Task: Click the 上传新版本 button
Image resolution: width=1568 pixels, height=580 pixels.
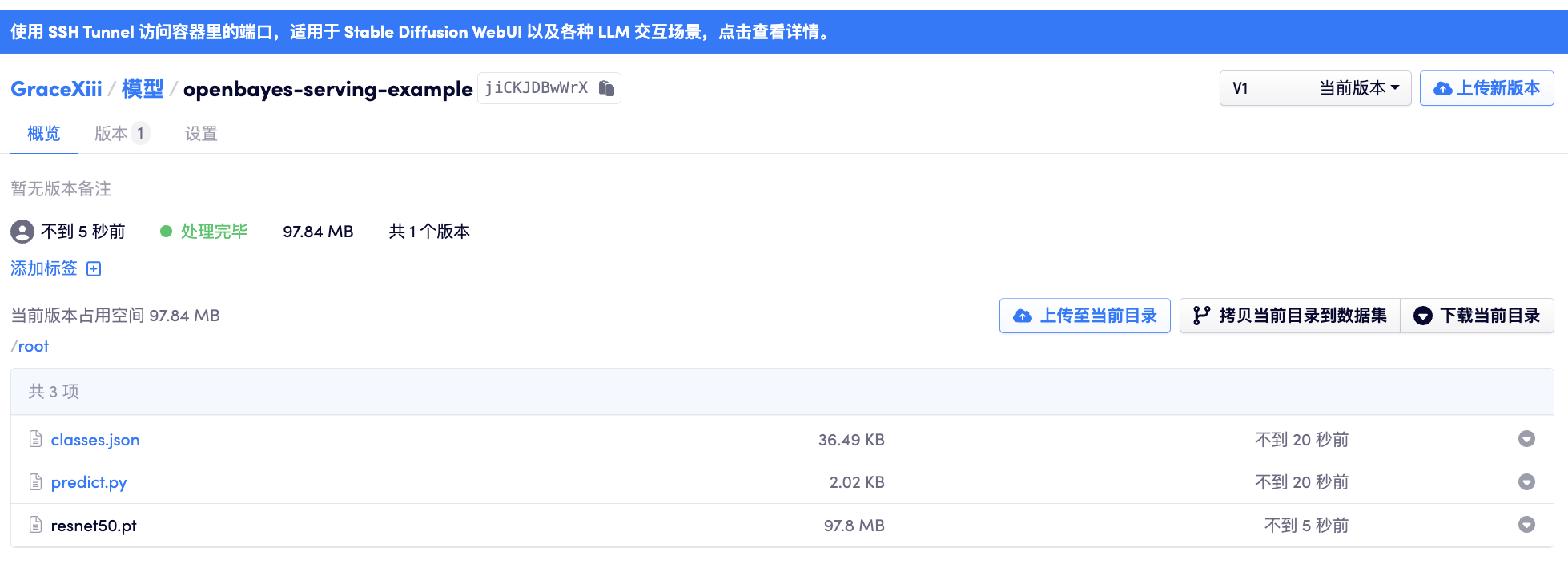Action: [1486, 88]
